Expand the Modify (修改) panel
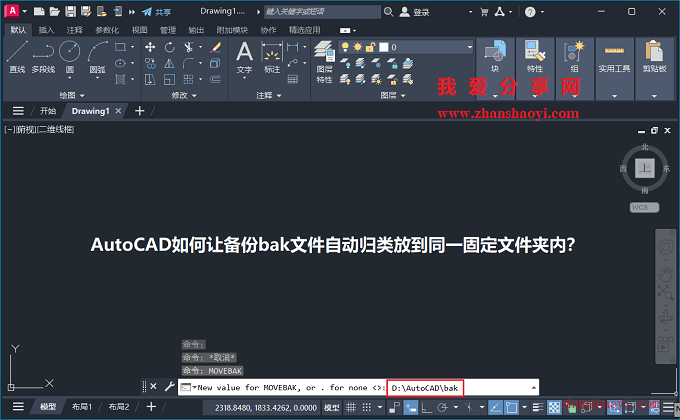680x420 pixels. point(184,95)
